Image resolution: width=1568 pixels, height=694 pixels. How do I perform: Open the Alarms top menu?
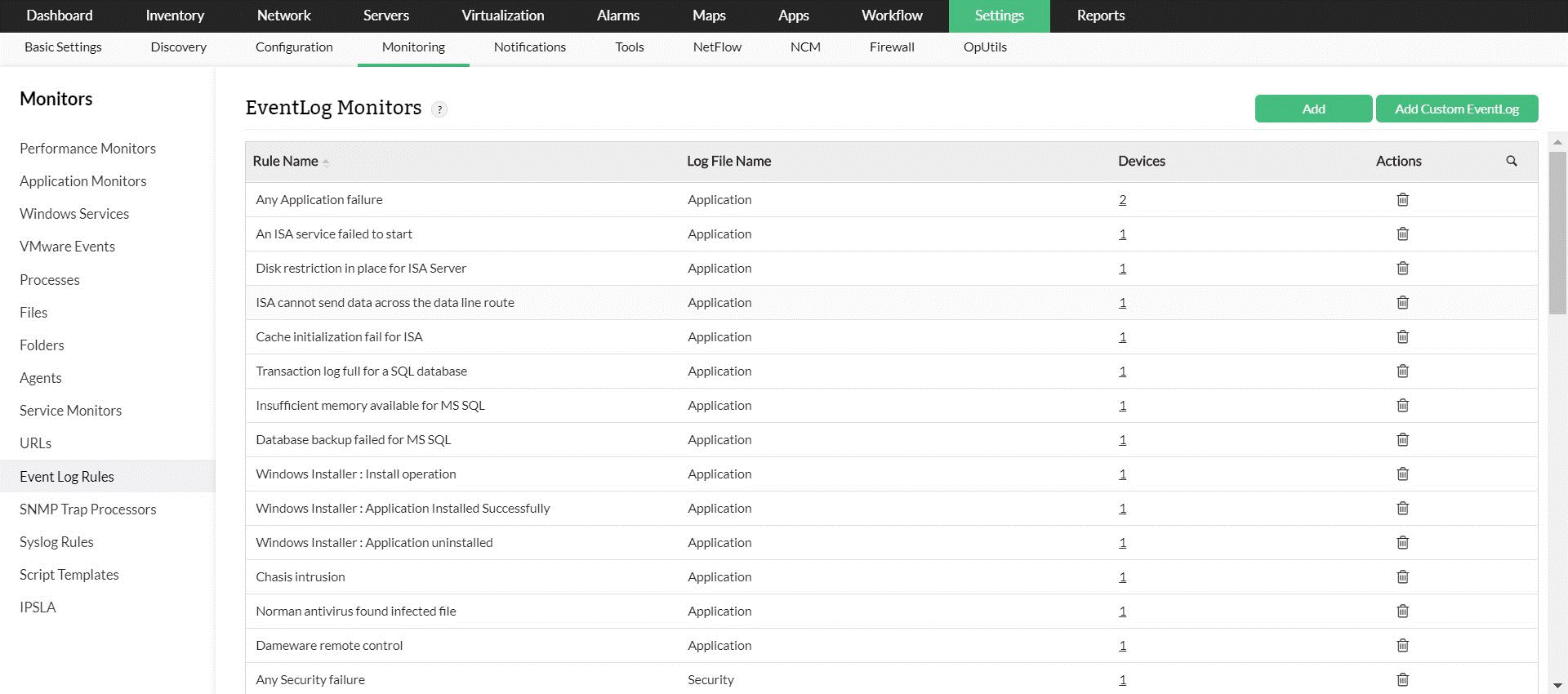pyautogui.click(x=617, y=16)
